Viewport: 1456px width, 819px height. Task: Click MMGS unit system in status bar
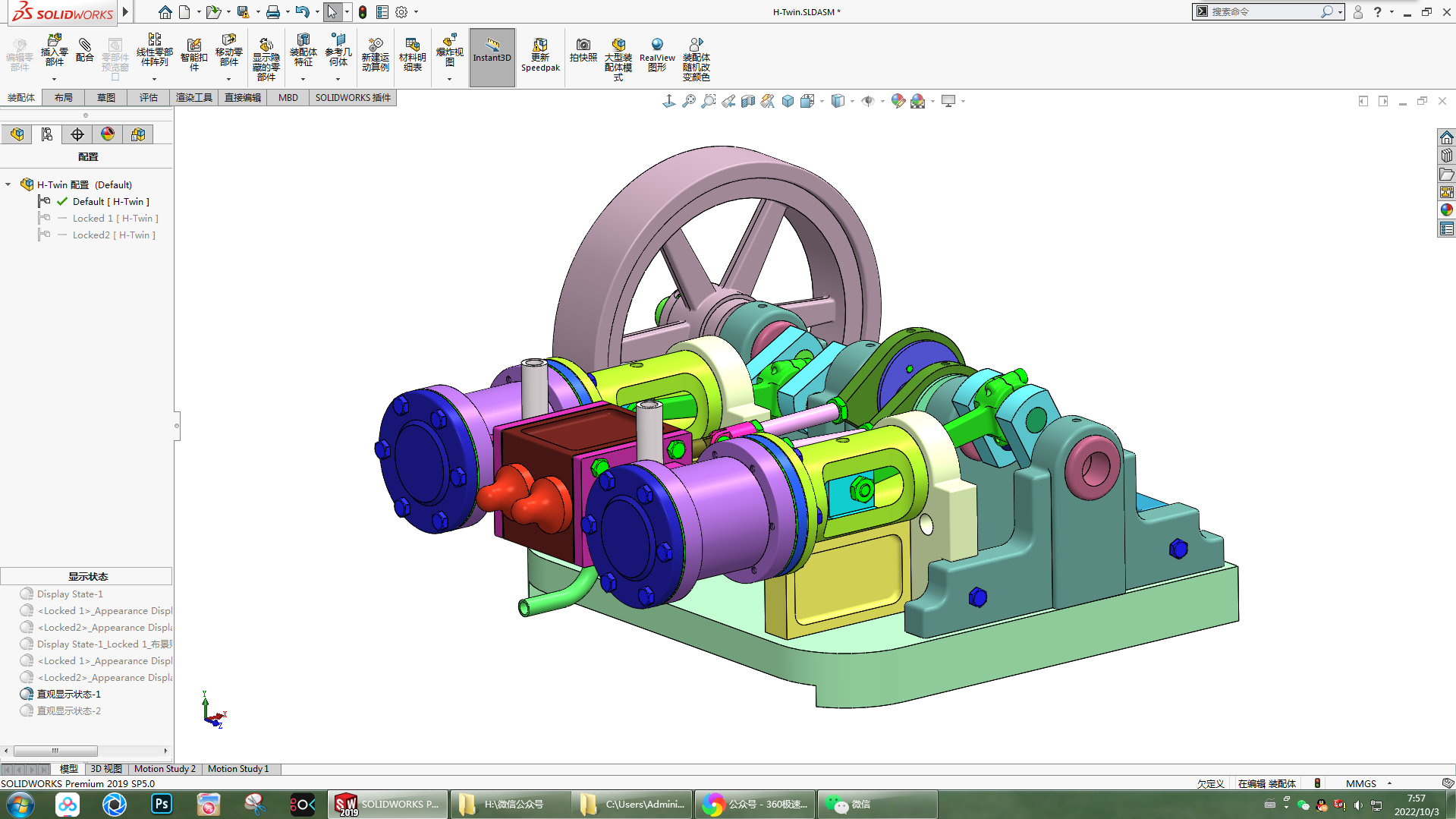(x=1360, y=783)
